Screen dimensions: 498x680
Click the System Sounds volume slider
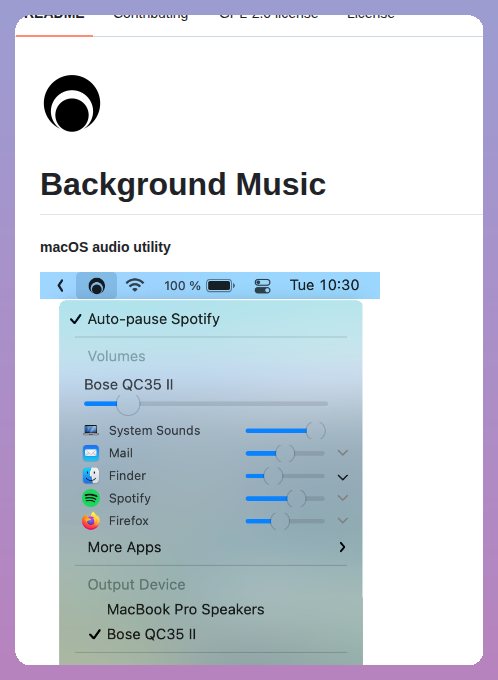point(285,430)
